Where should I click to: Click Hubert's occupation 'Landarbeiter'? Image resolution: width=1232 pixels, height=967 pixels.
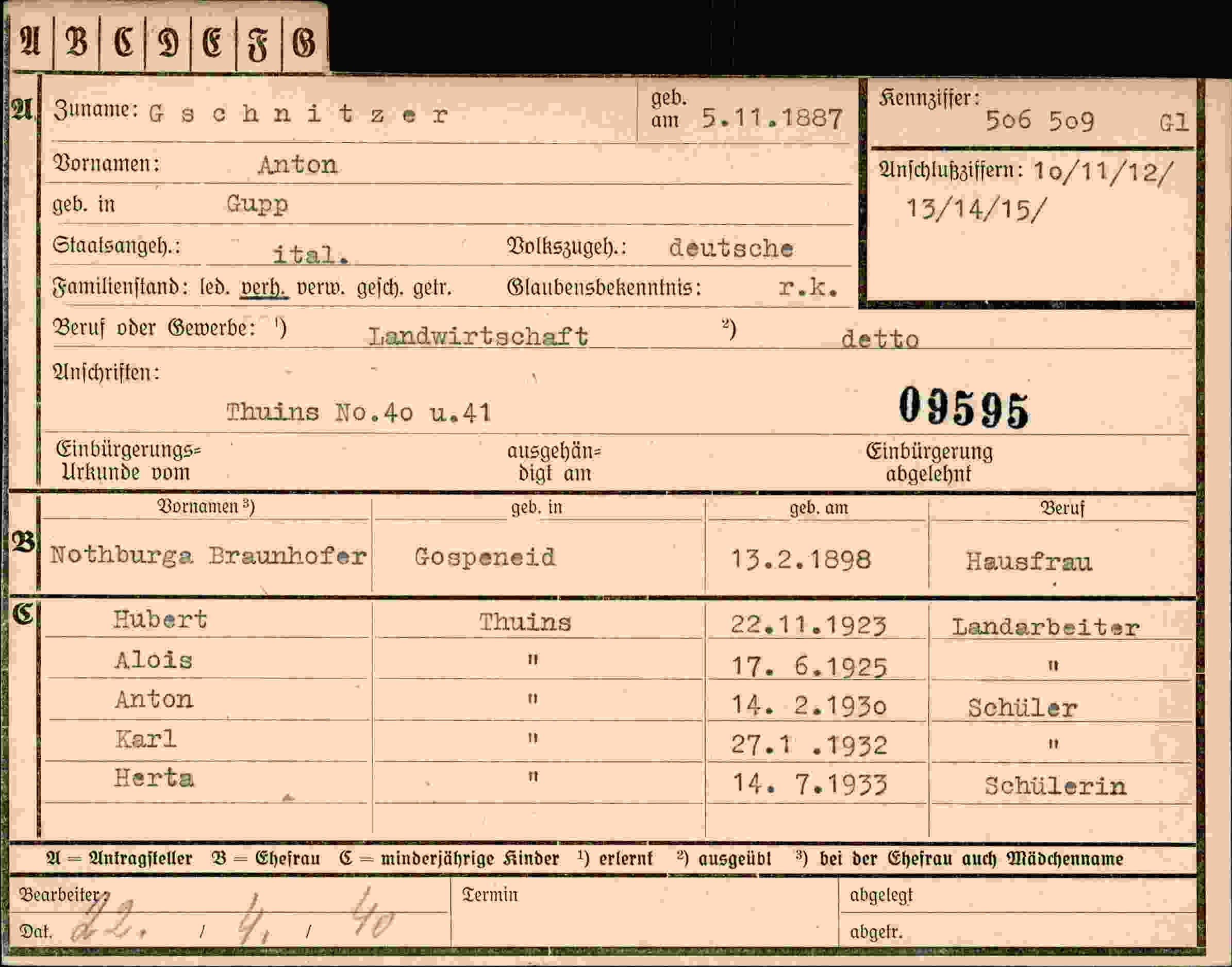tap(1045, 627)
